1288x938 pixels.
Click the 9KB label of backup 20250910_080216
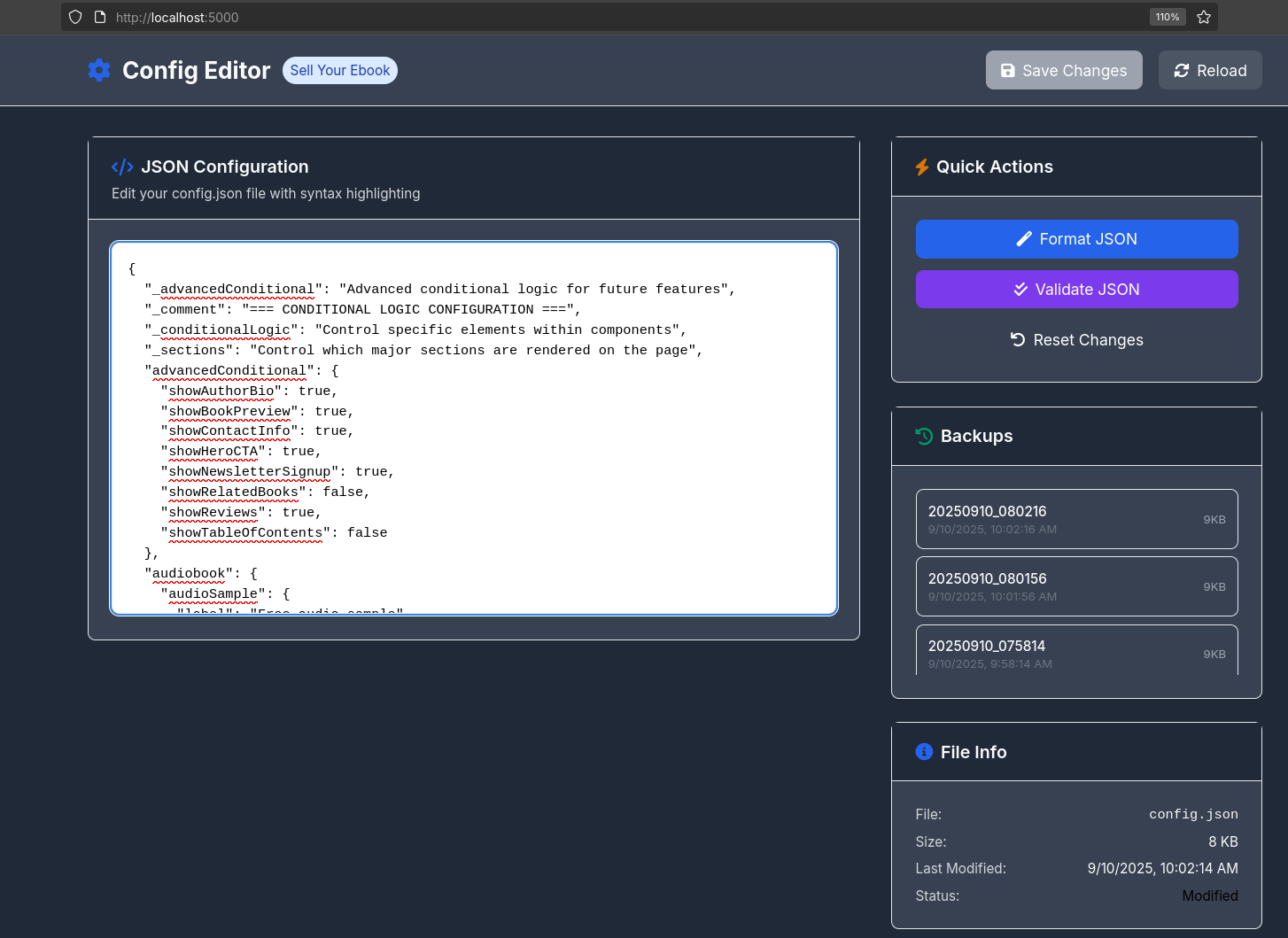pyautogui.click(x=1214, y=519)
